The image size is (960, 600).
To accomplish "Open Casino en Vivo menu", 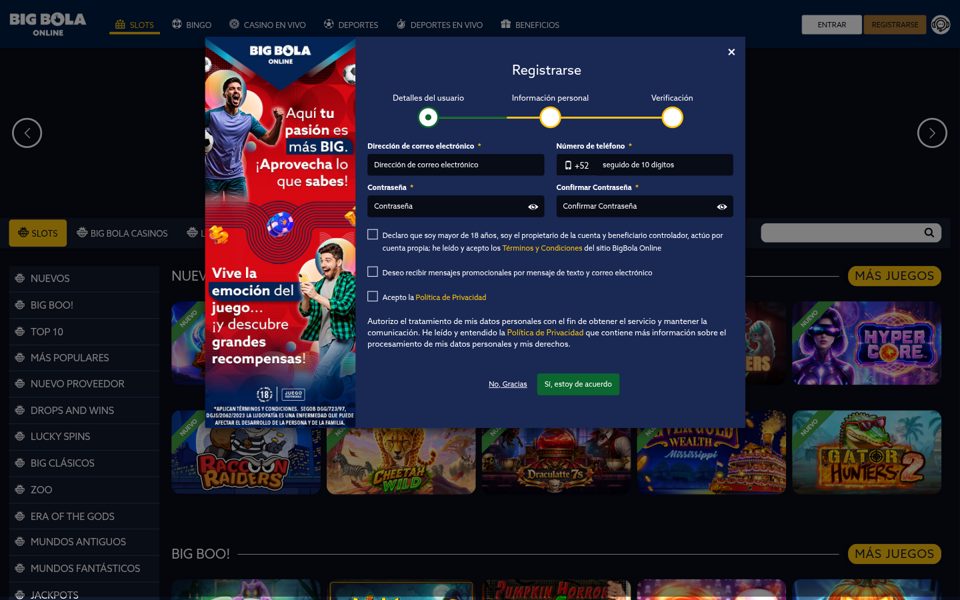I will (268, 24).
